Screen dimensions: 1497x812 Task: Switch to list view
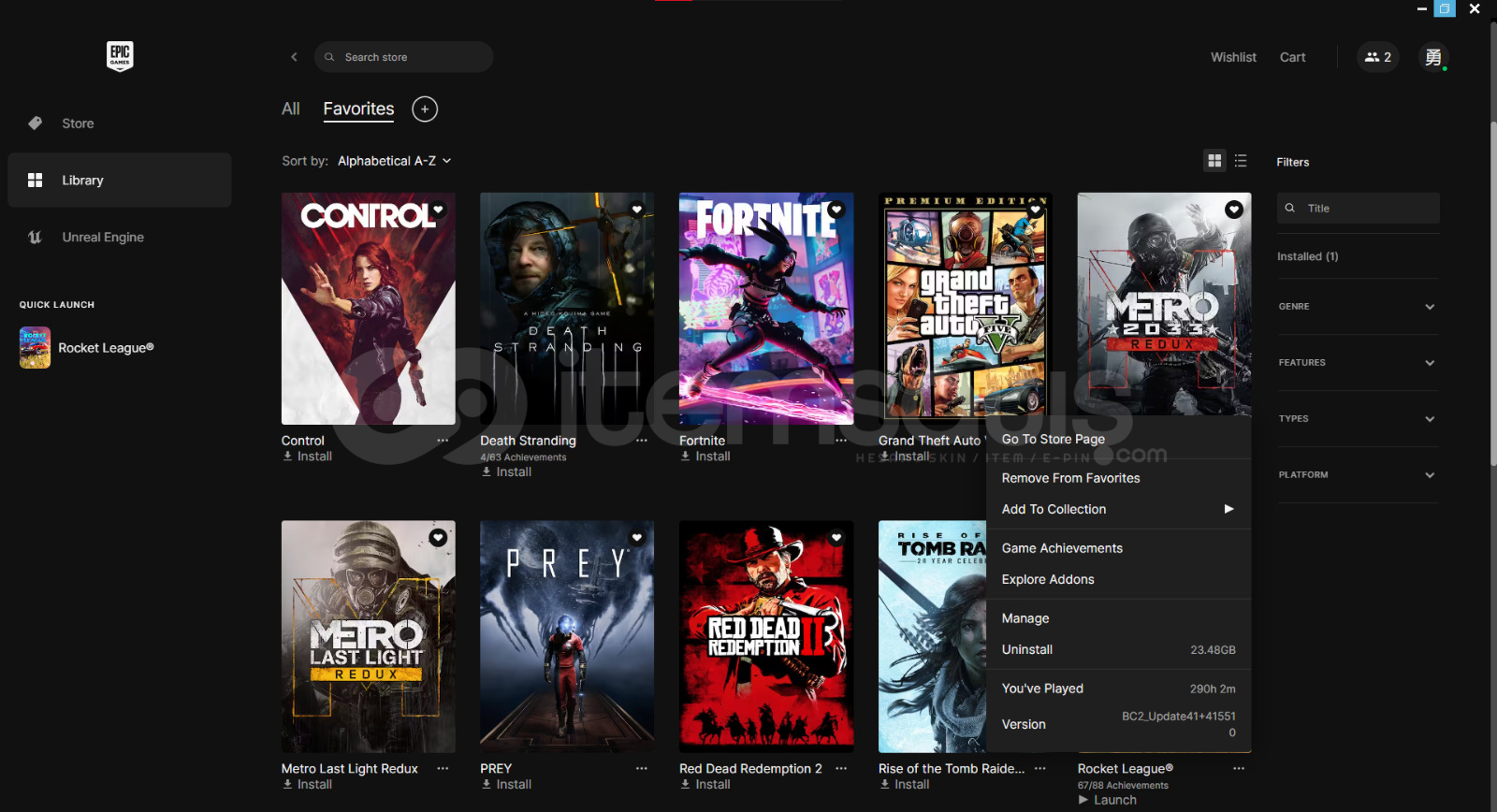pos(1241,161)
